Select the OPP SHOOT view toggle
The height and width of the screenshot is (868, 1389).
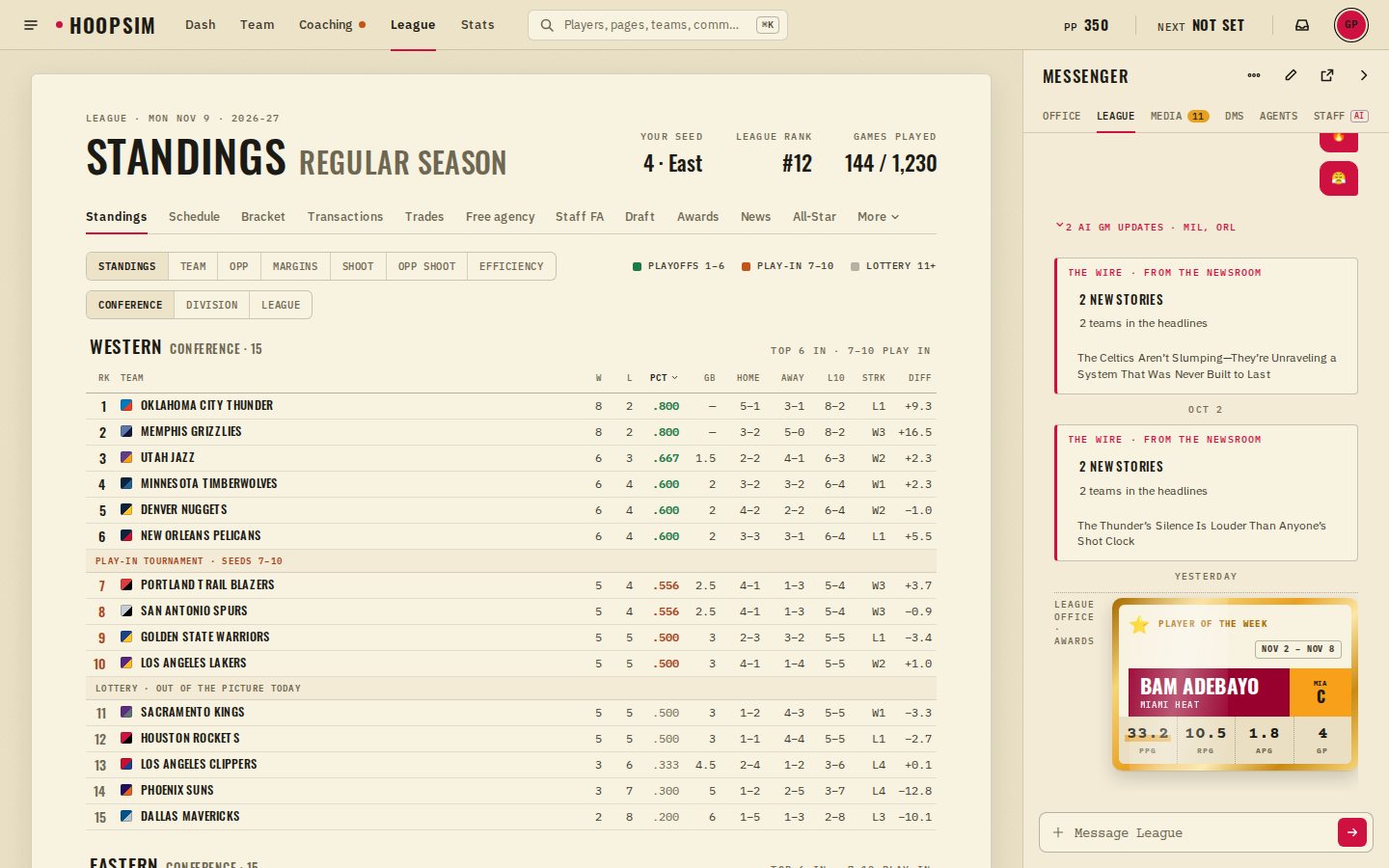426,266
